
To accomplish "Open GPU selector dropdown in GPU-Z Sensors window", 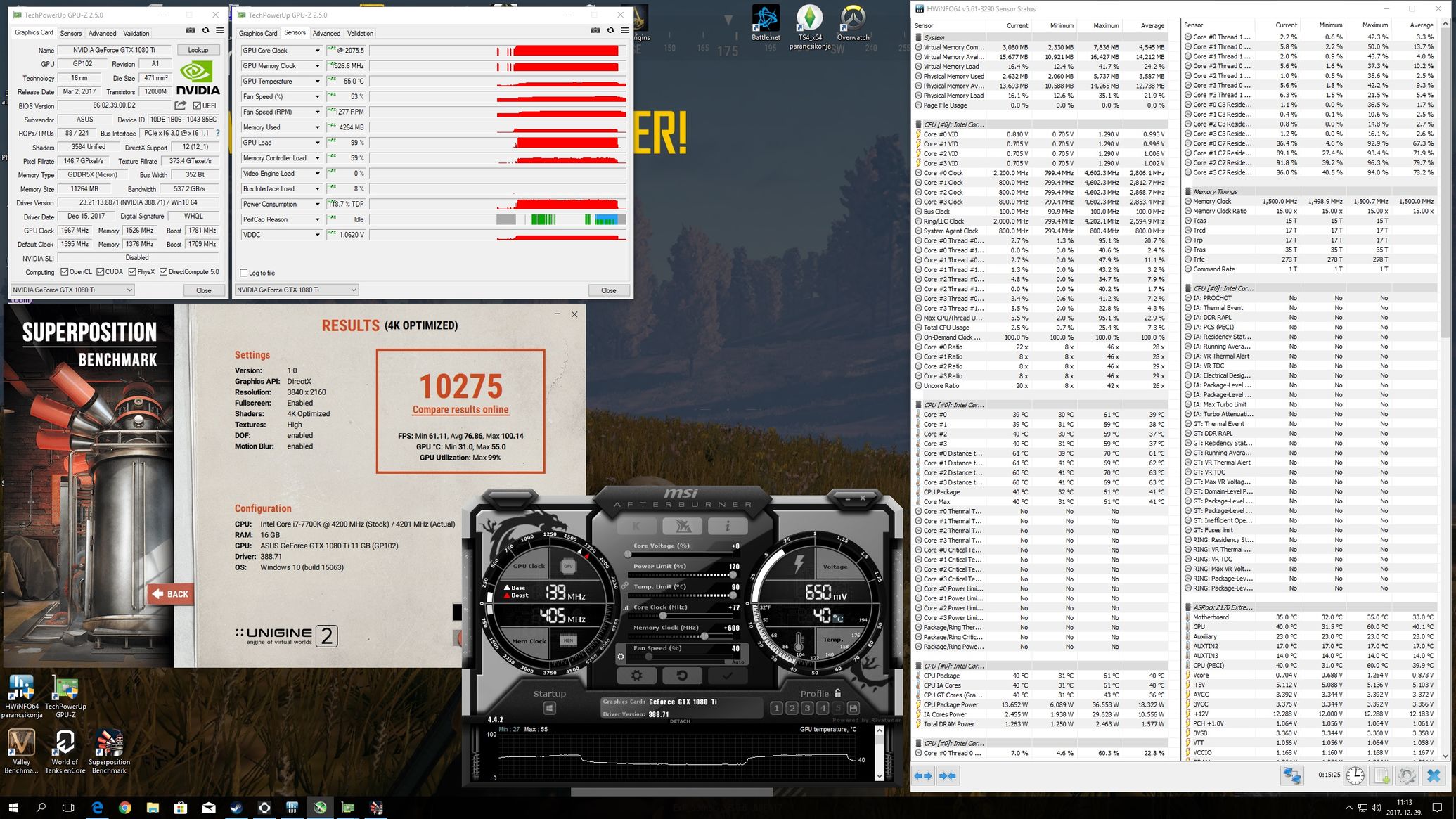I will click(297, 290).
